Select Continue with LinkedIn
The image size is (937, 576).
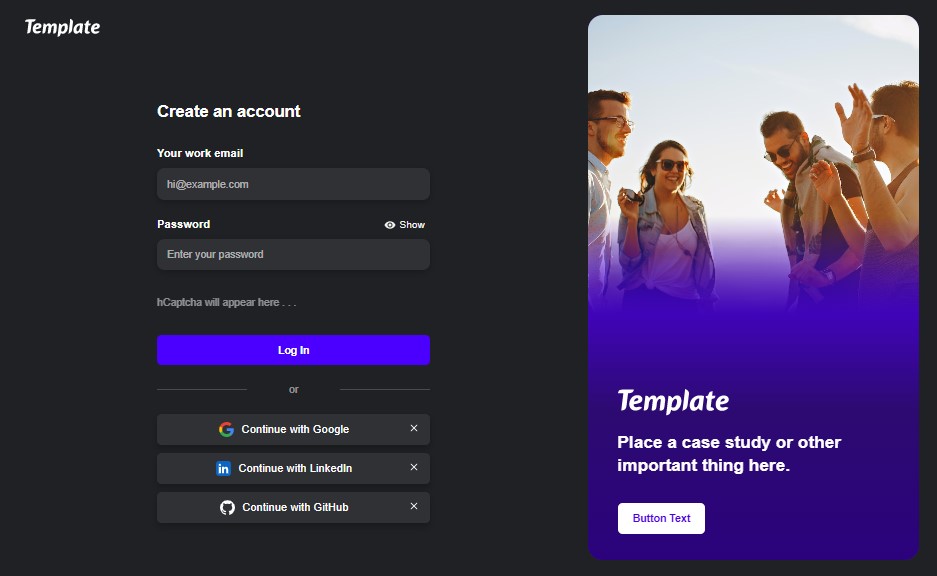click(295, 468)
